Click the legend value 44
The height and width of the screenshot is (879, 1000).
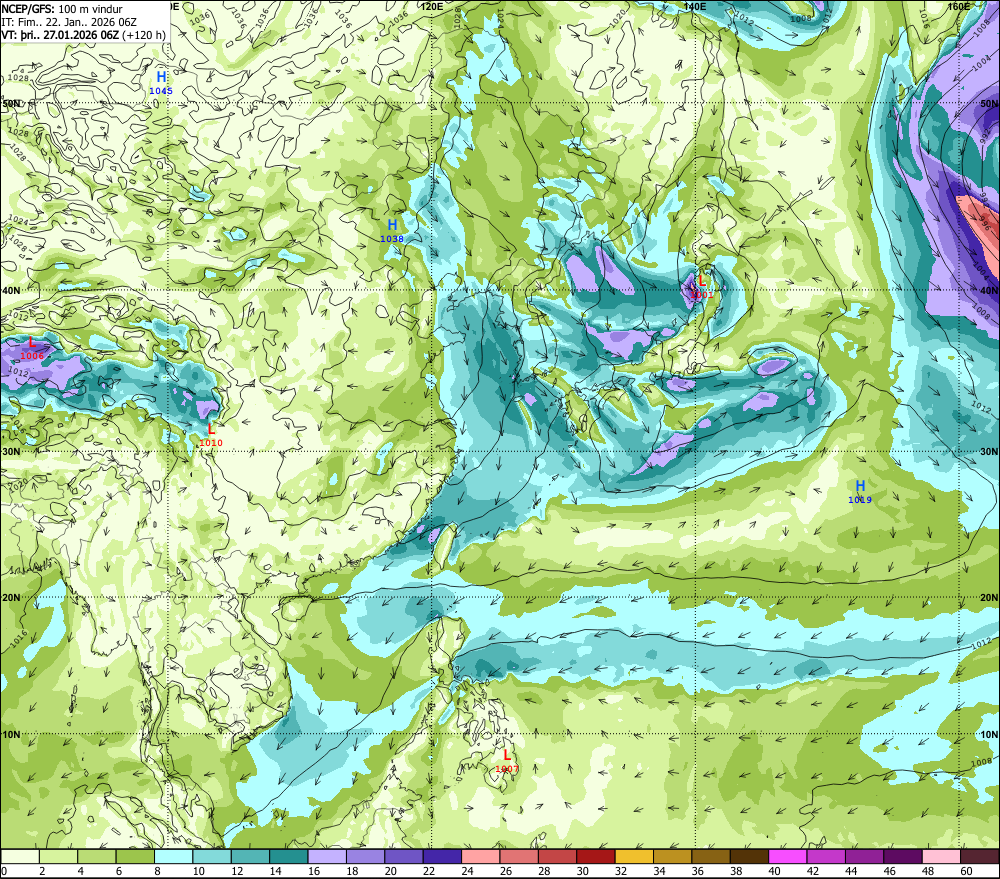tap(851, 871)
